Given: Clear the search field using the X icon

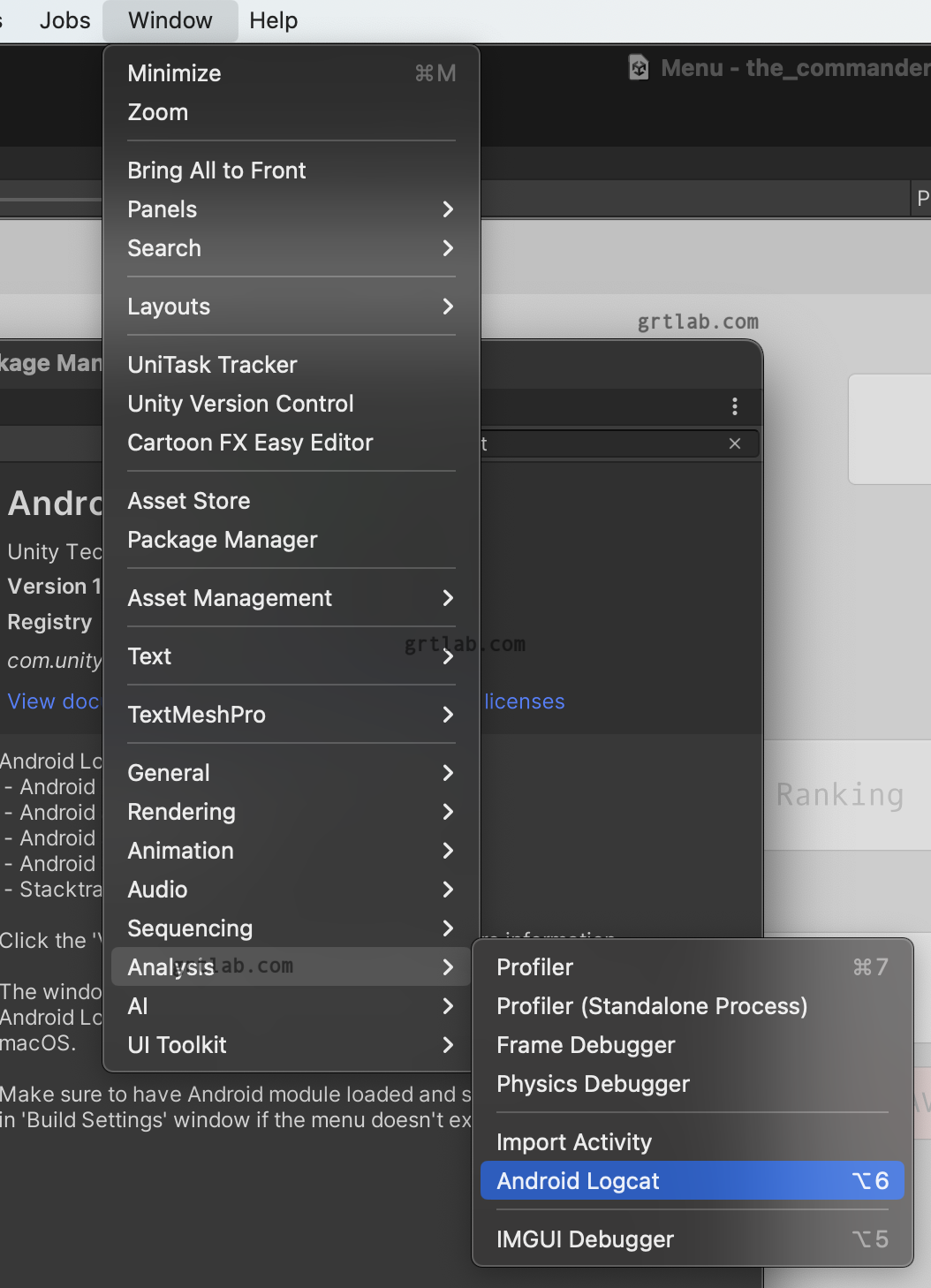Looking at the screenshot, I should 735,444.
